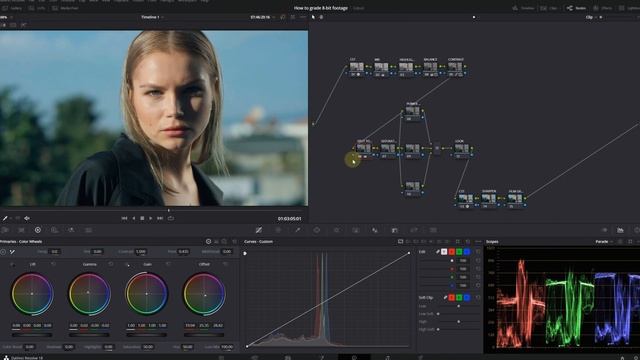Open the Timeline 1 name dropdown

click(x=152, y=17)
